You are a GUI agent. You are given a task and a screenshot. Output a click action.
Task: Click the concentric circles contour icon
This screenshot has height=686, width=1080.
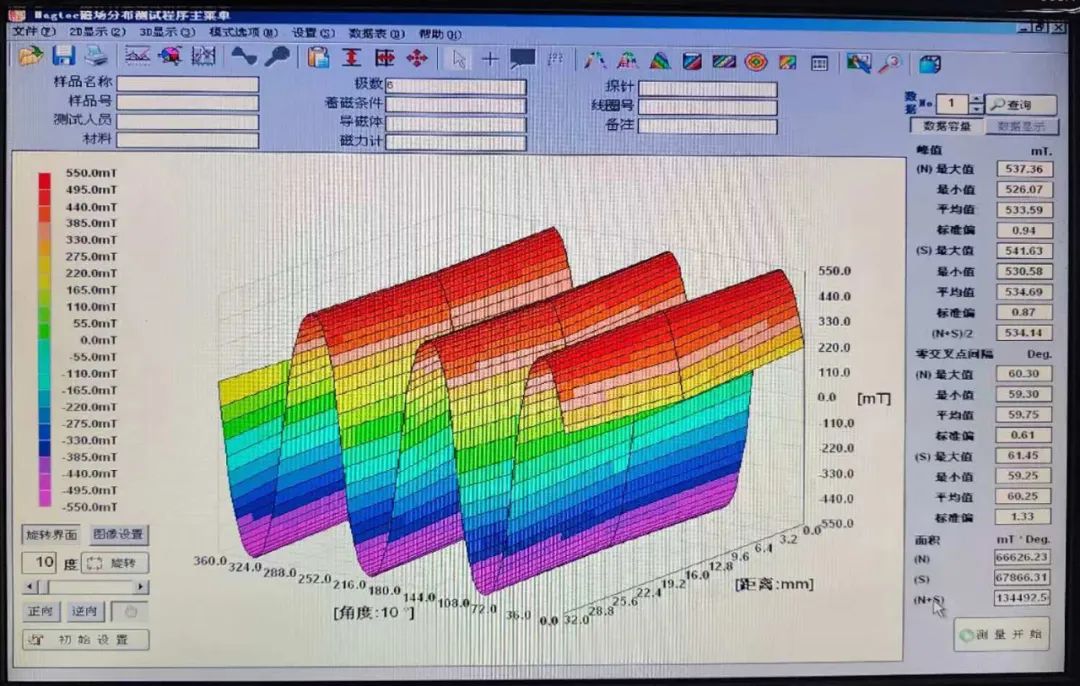(756, 62)
